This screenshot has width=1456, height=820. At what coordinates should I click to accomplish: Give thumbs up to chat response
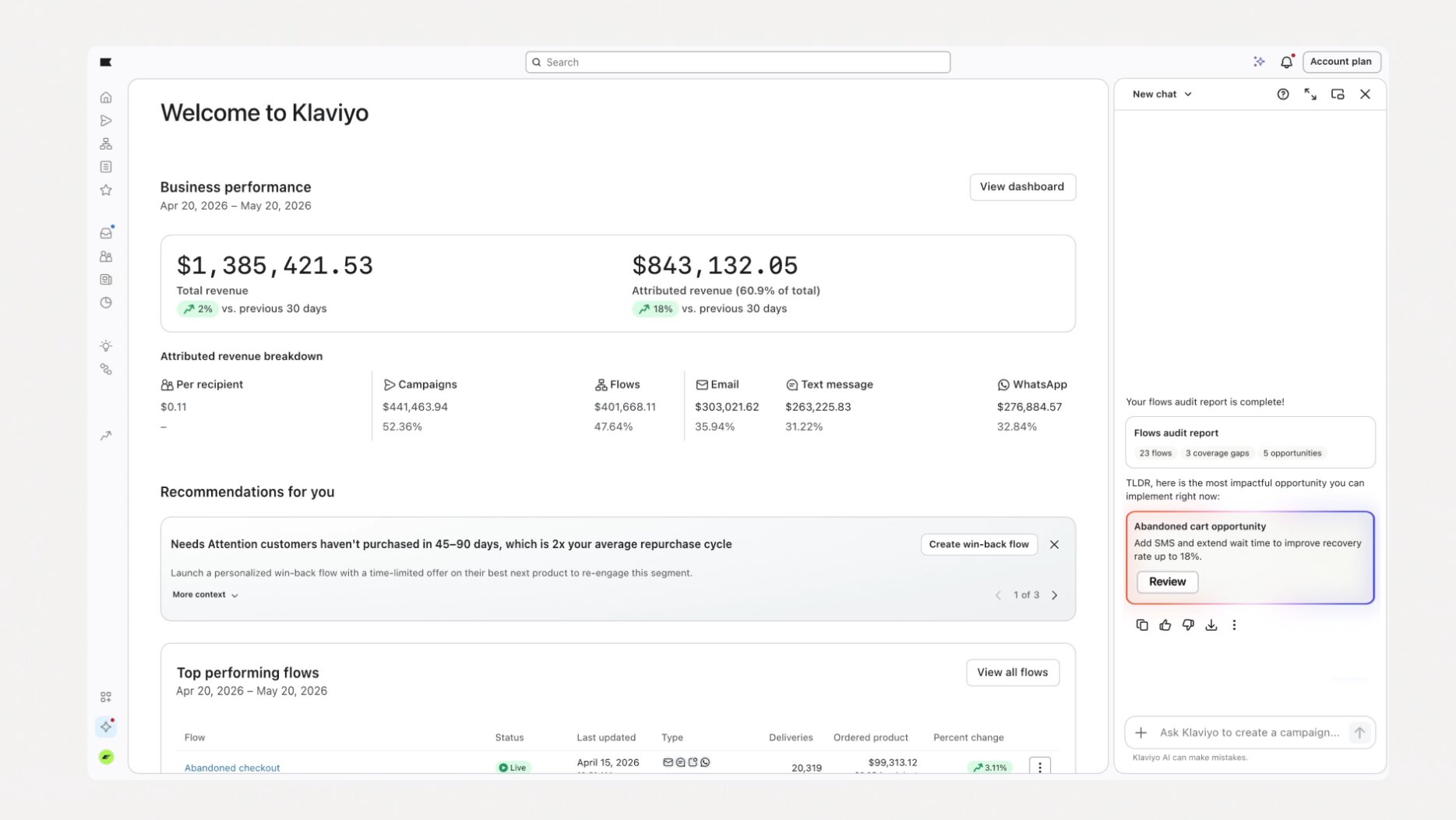pyautogui.click(x=1165, y=625)
